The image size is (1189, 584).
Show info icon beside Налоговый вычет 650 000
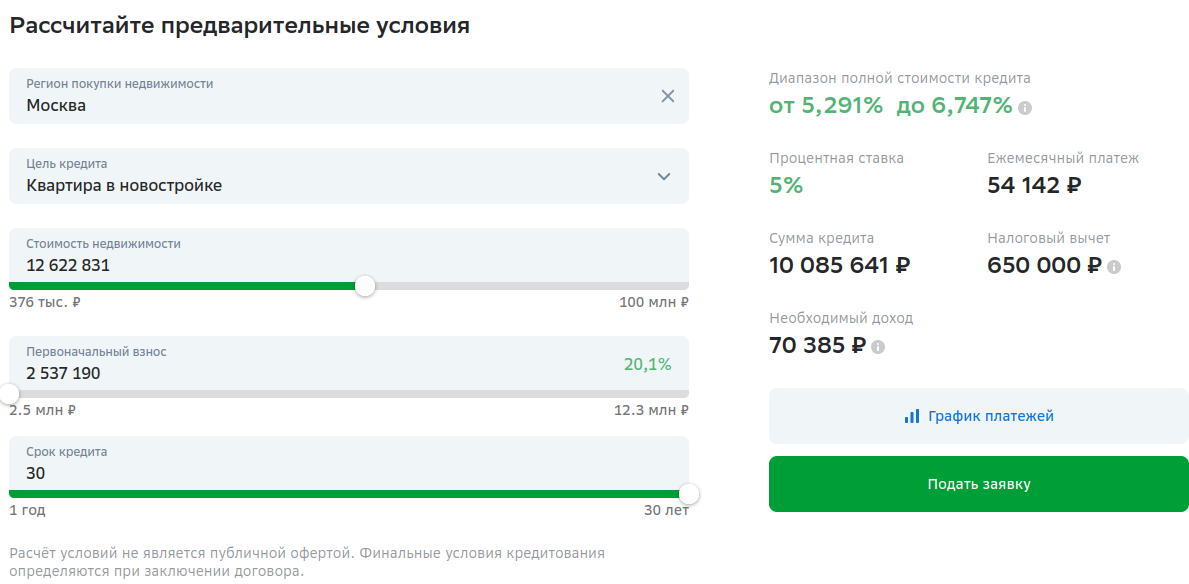coord(1113,267)
